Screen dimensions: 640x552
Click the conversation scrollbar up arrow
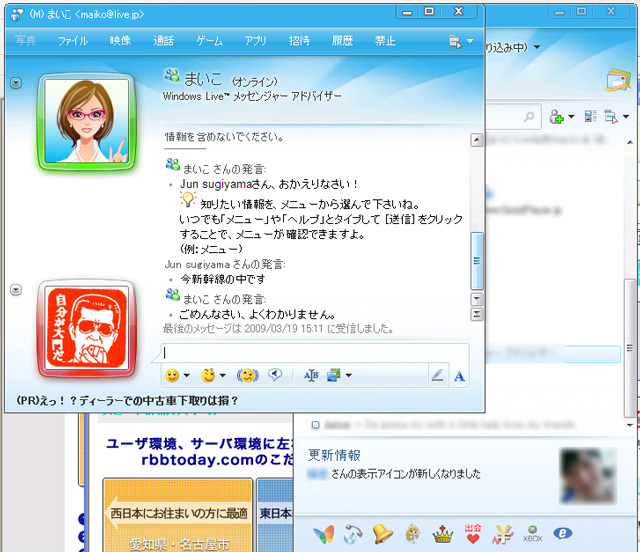pyautogui.click(x=477, y=140)
